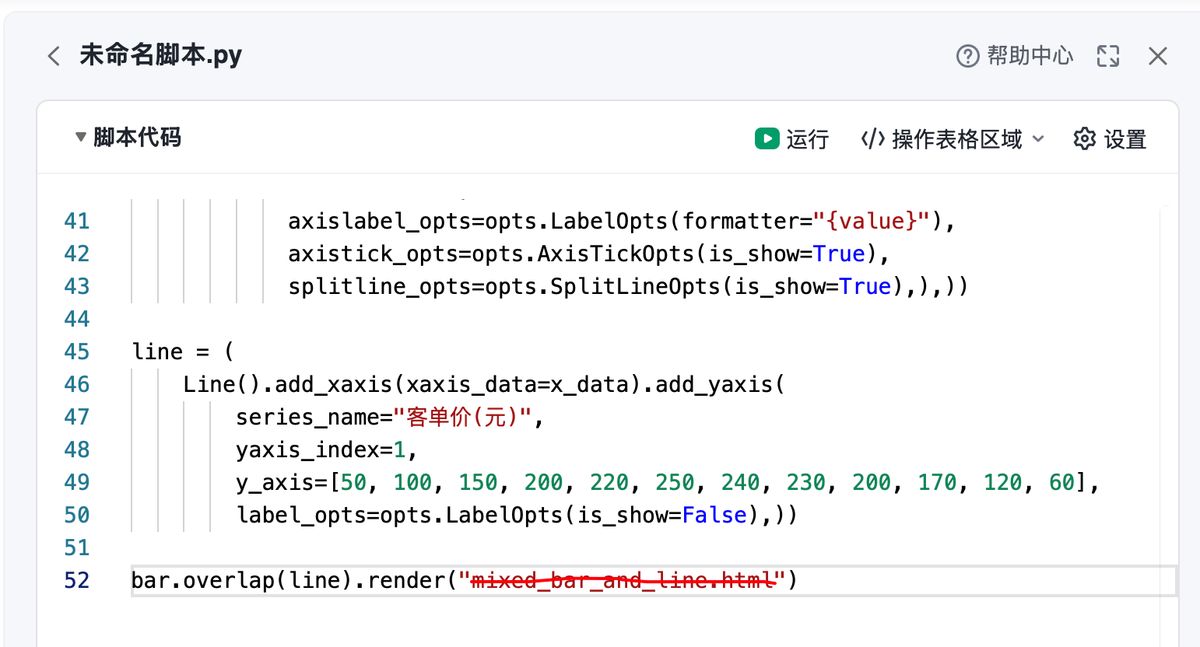Click the code brackets icon for 操作表格区域
Screen dimensions: 1200x647
872,139
